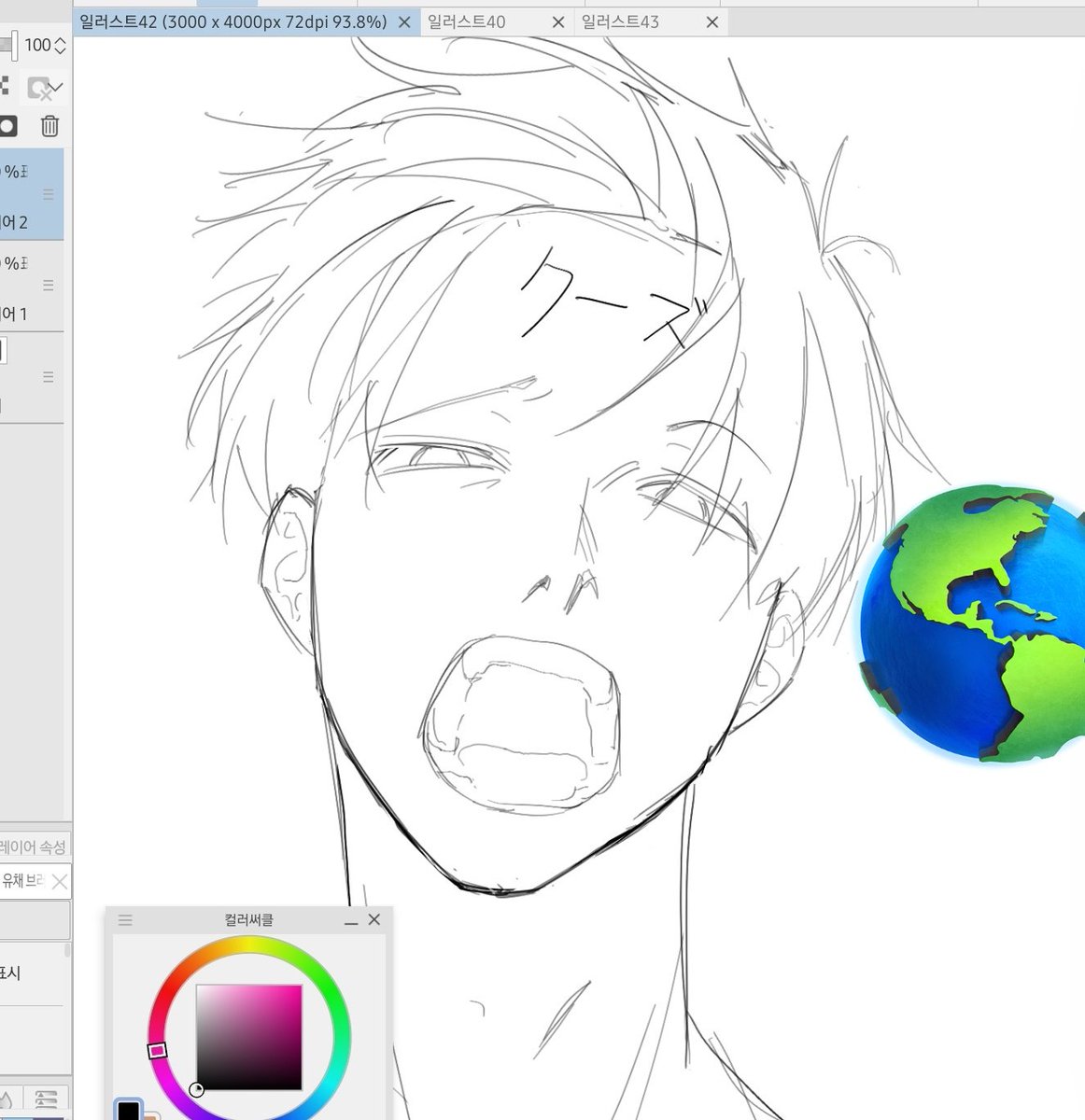Close the 일러스트40 tab
This screenshot has width=1085, height=1120.
pyautogui.click(x=558, y=22)
